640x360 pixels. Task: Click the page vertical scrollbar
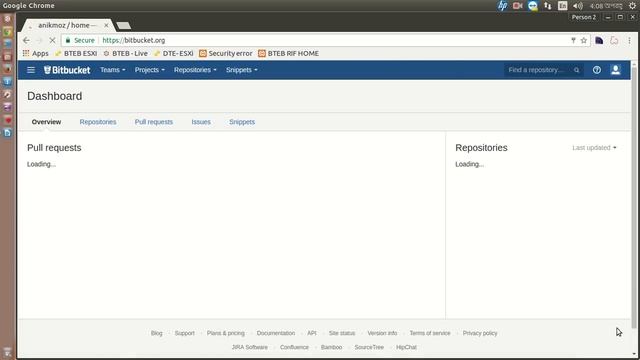[x=634, y=198]
